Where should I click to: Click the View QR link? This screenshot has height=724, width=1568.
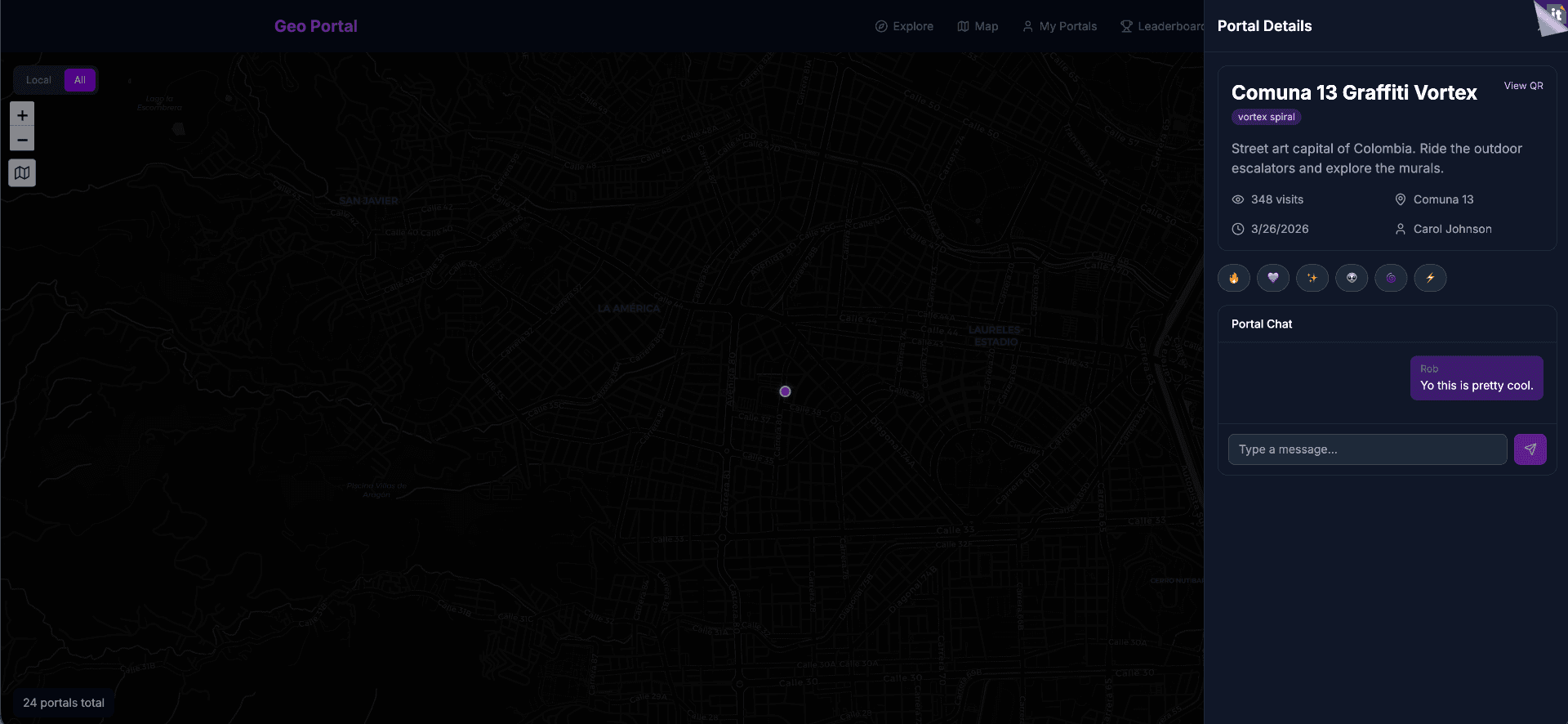(1523, 86)
